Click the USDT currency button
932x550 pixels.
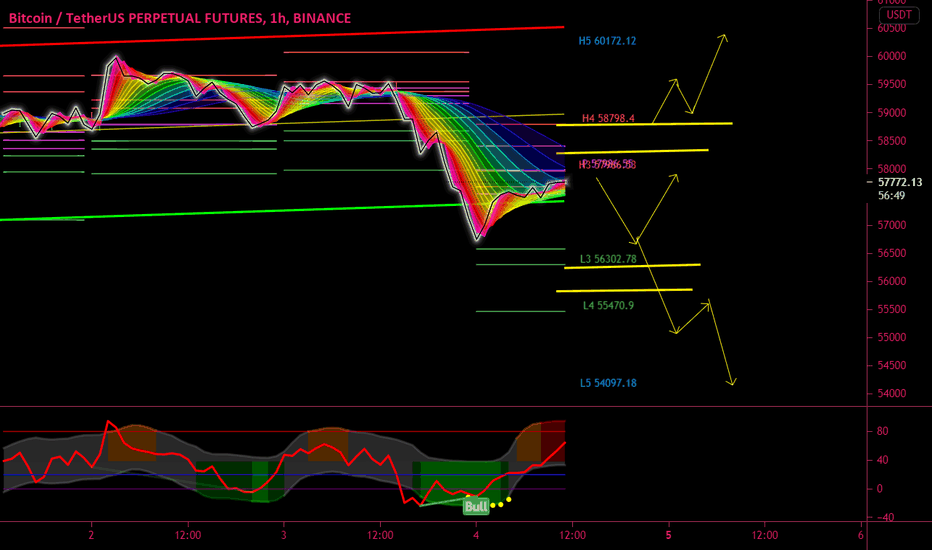[x=899, y=15]
